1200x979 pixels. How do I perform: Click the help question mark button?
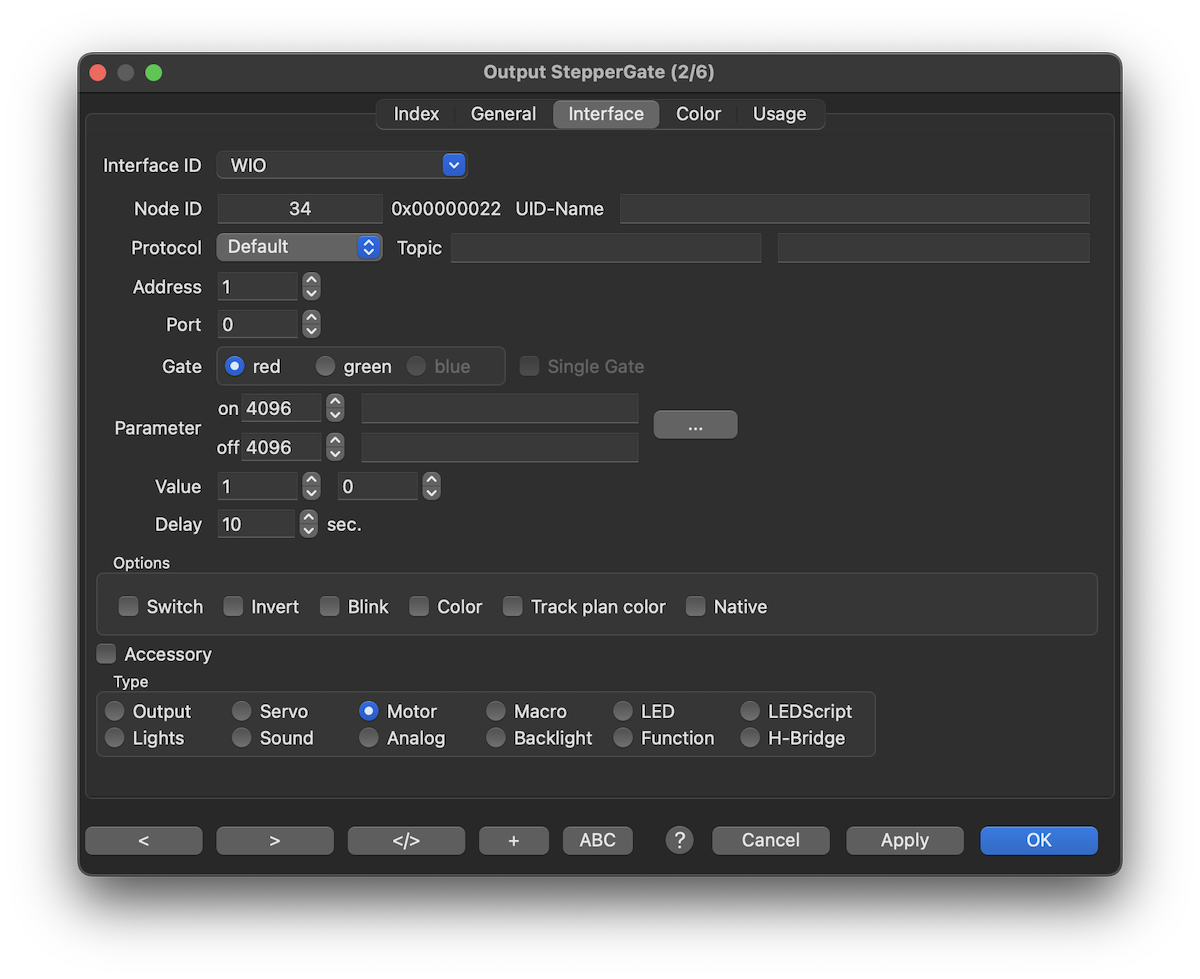click(679, 840)
